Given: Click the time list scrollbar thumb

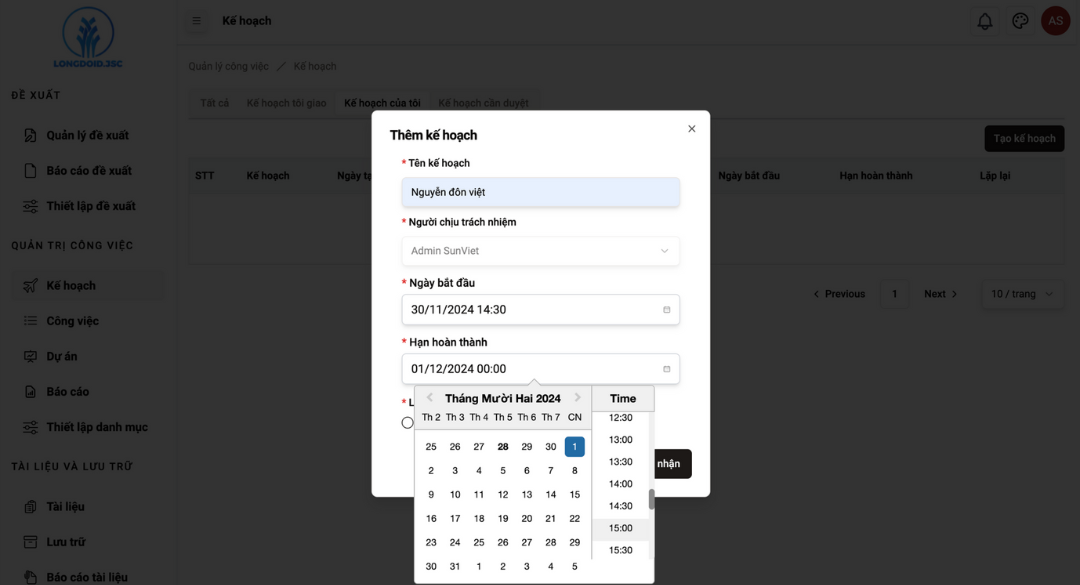Looking at the screenshot, I should 652,499.
